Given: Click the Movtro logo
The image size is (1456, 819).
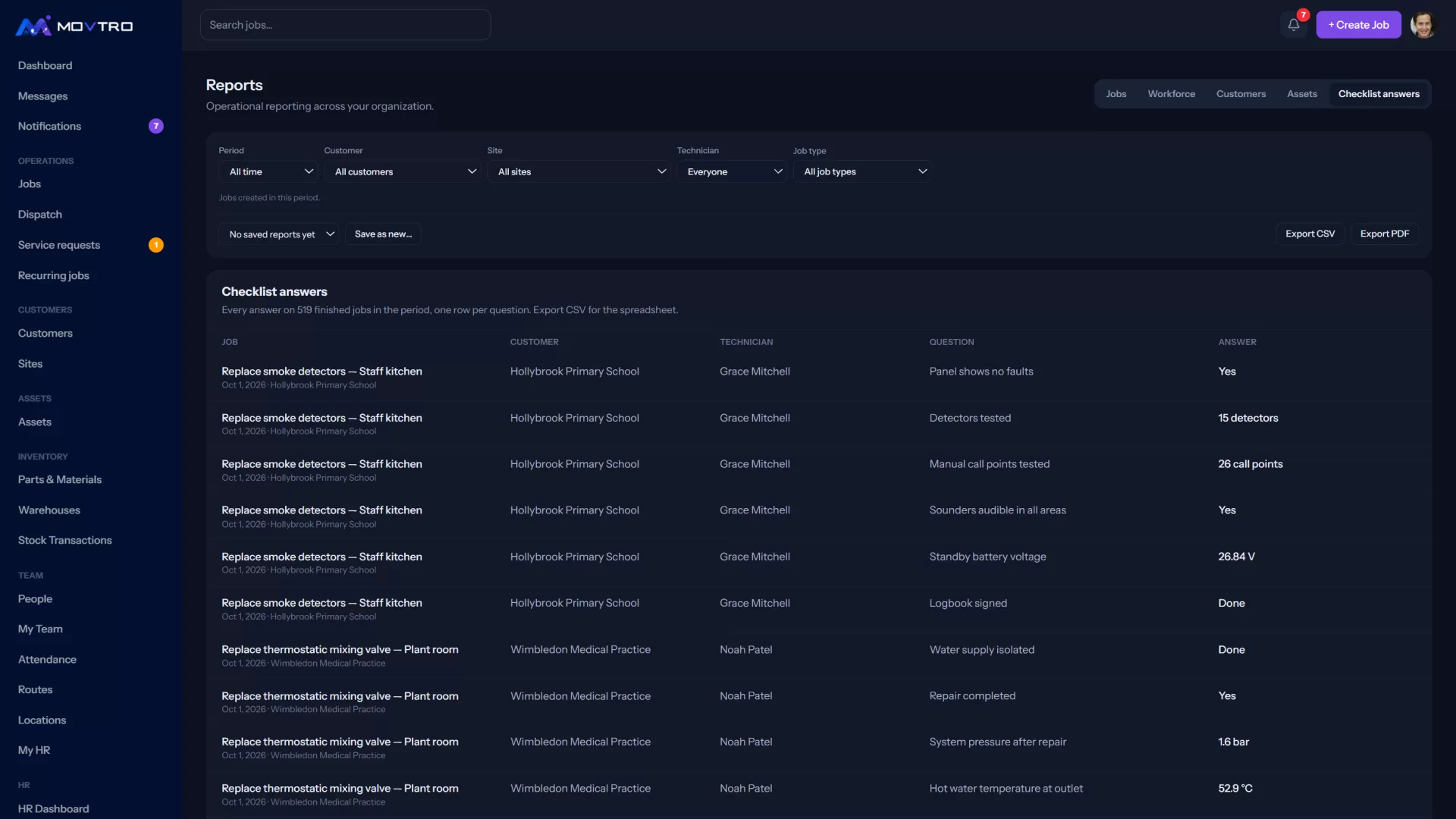Looking at the screenshot, I should point(74,27).
